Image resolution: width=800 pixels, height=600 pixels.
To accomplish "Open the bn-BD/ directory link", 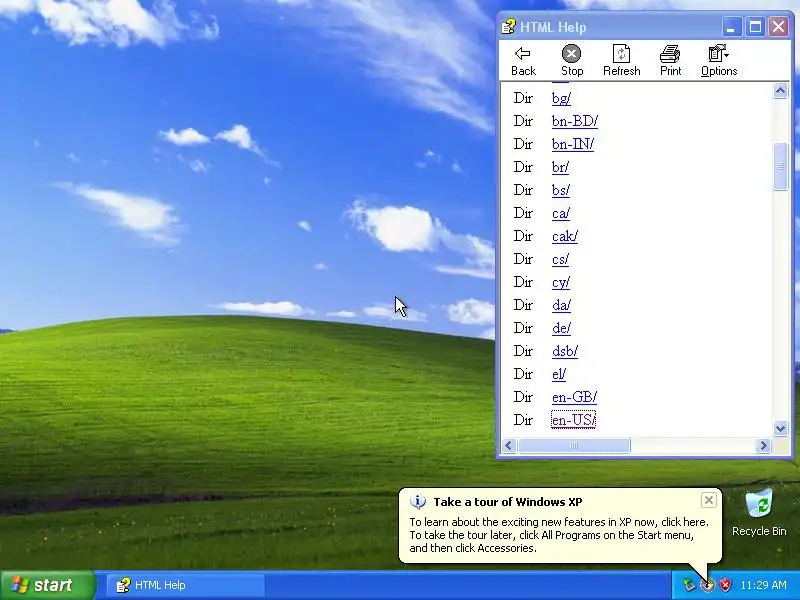I will (x=574, y=121).
